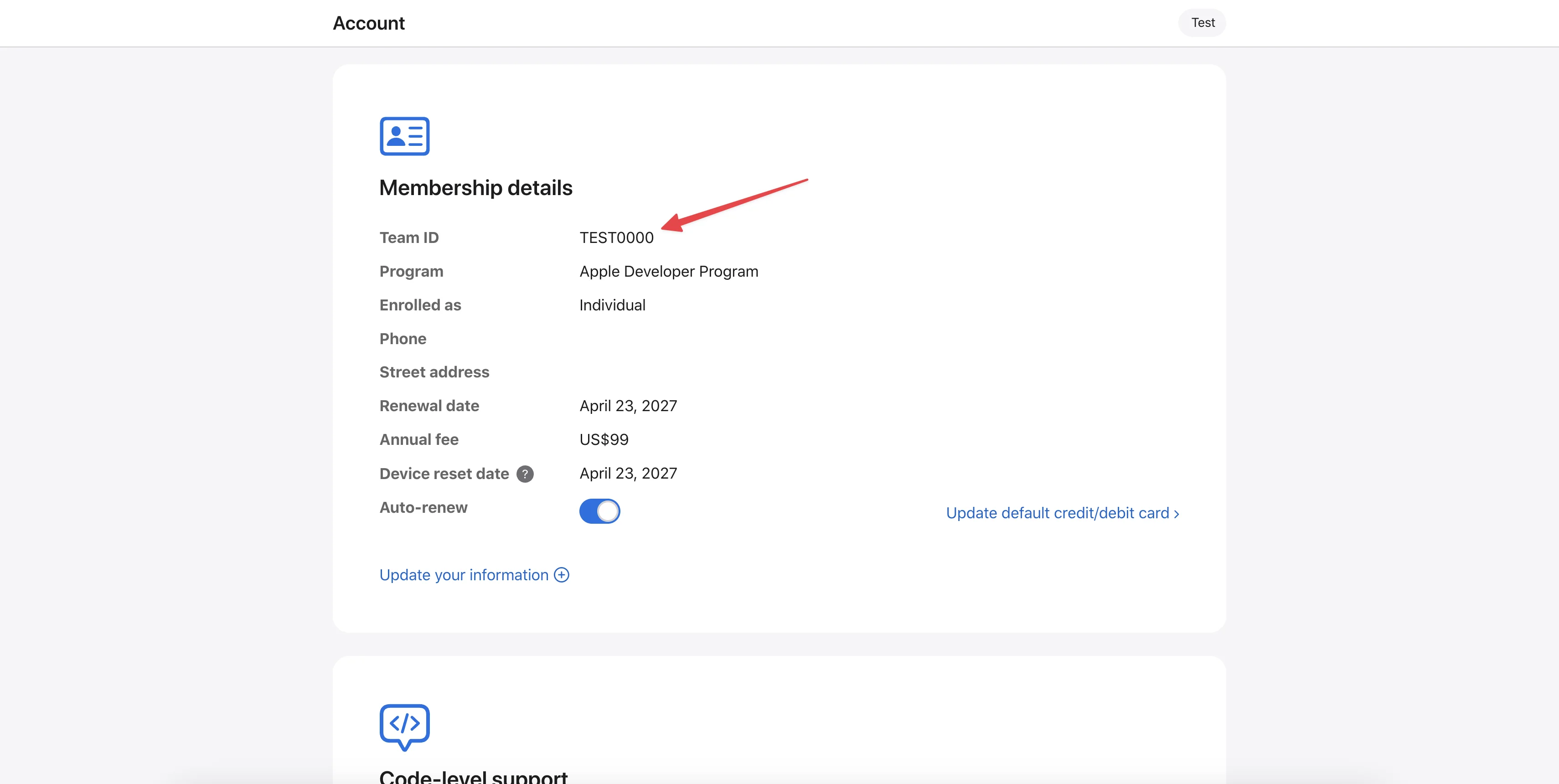Click the Individual enrollment value
The image size is (1559, 784).
click(x=613, y=305)
